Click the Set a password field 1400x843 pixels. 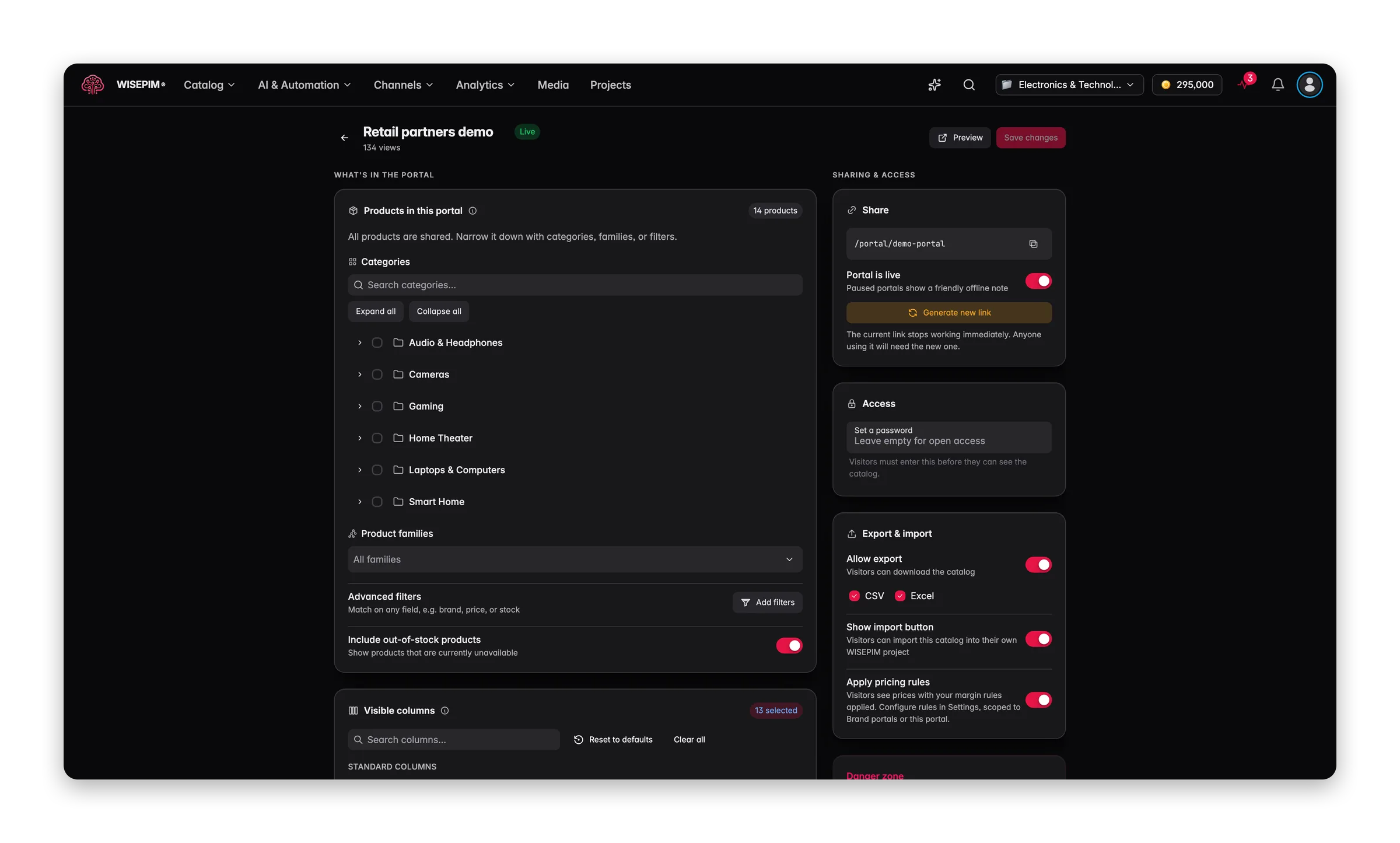click(949, 437)
